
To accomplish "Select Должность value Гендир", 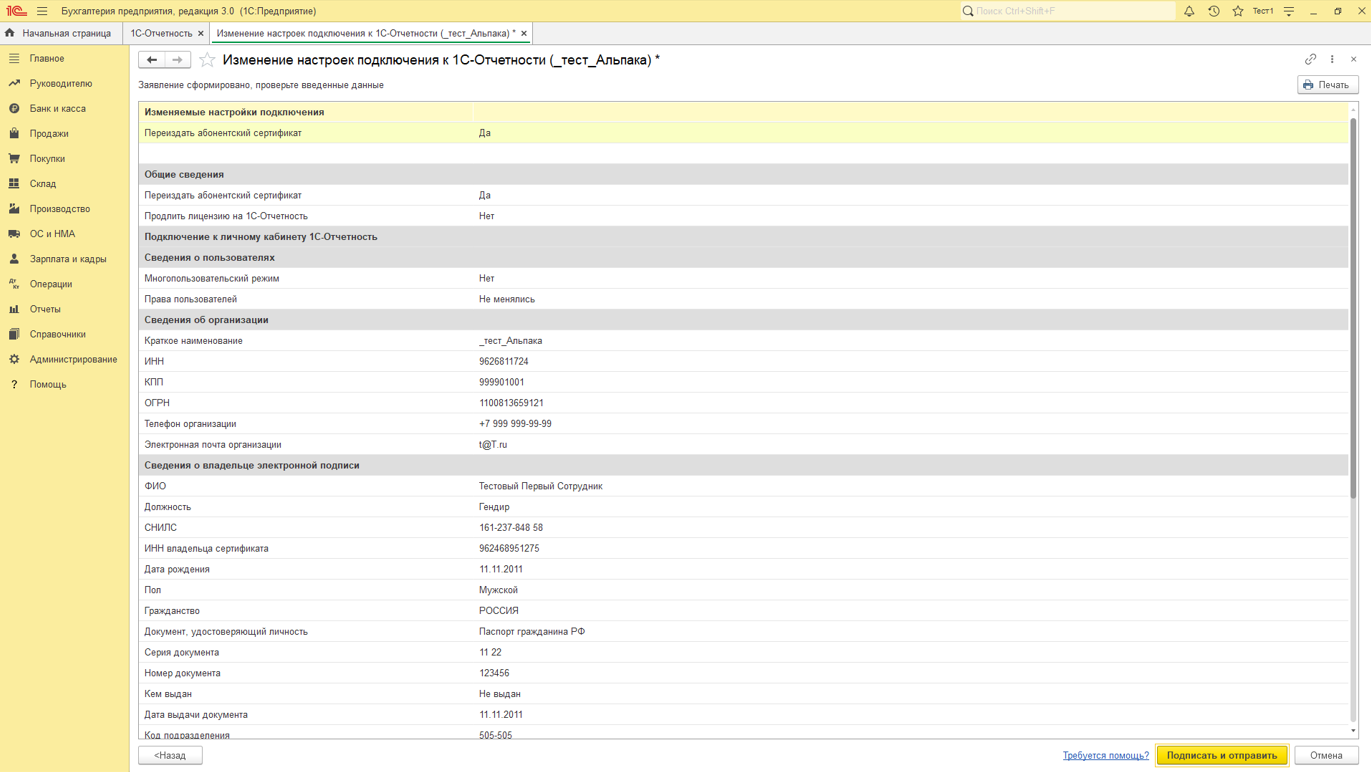I will tap(494, 507).
